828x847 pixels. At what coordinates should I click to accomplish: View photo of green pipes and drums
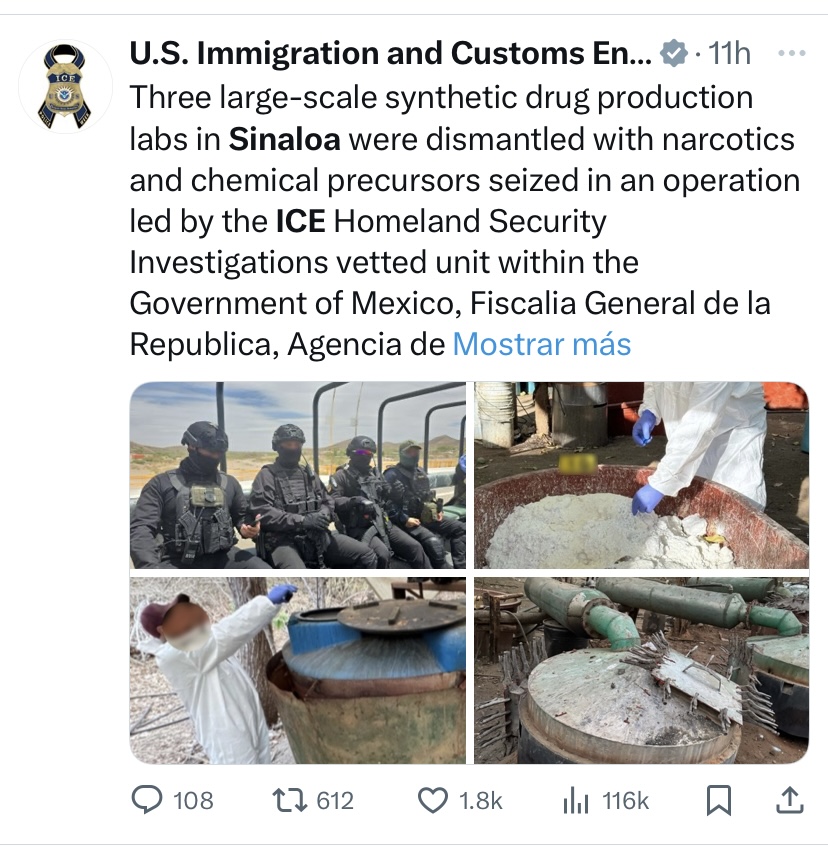[x=641, y=671]
